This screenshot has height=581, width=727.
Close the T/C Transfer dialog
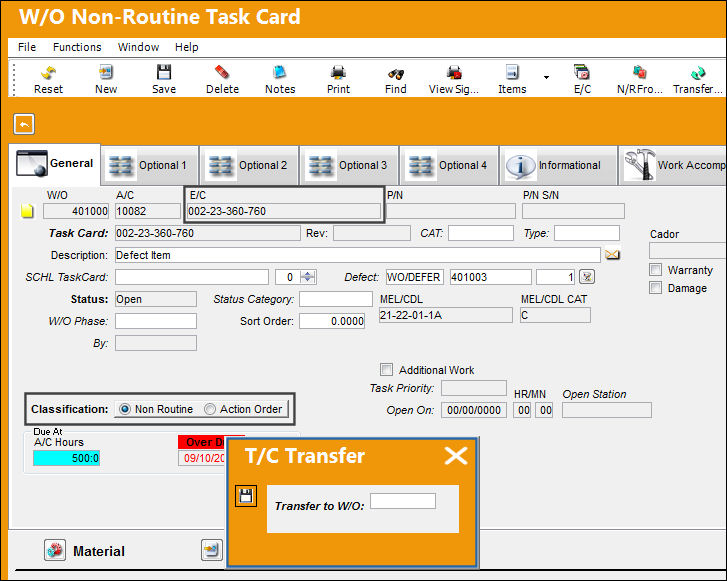click(x=456, y=455)
